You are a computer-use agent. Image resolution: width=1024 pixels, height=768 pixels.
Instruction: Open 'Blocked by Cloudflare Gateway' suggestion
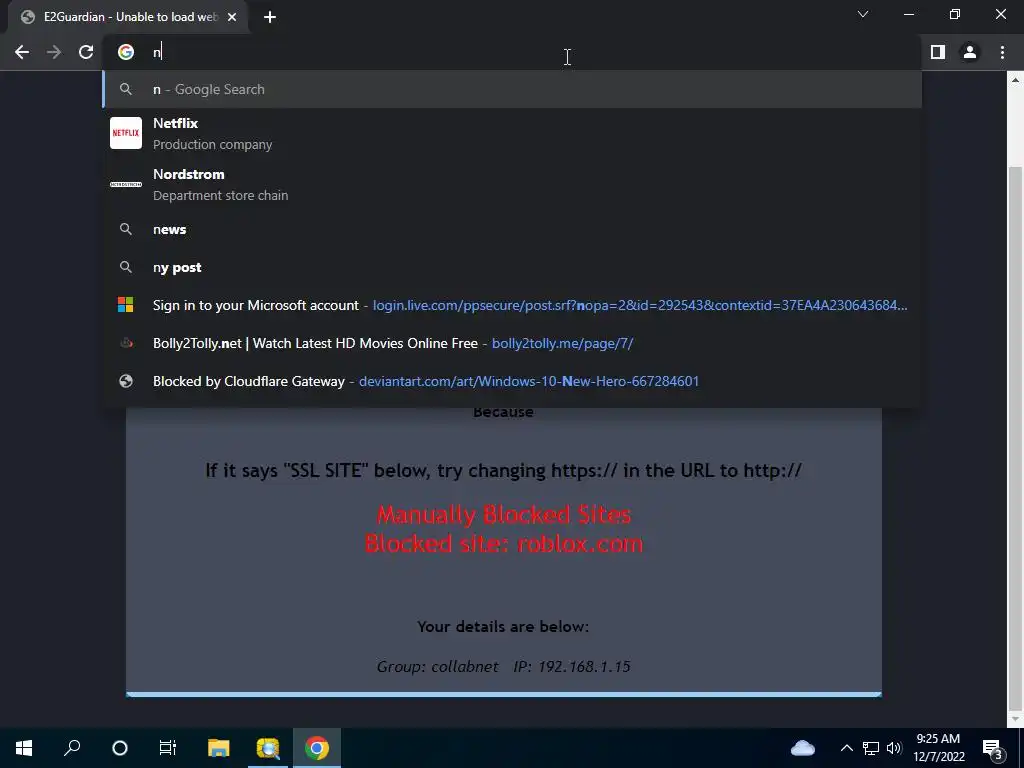pos(513,381)
